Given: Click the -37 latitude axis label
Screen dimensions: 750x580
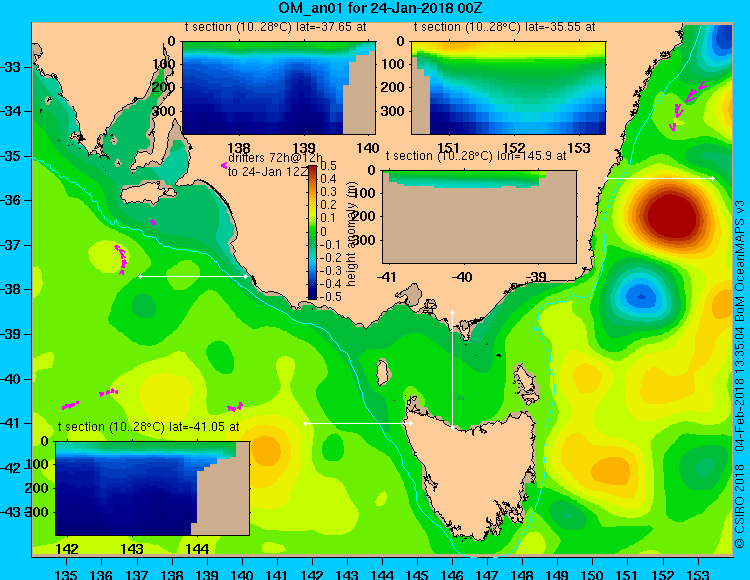Looking at the screenshot, I should pyautogui.click(x=11, y=245).
